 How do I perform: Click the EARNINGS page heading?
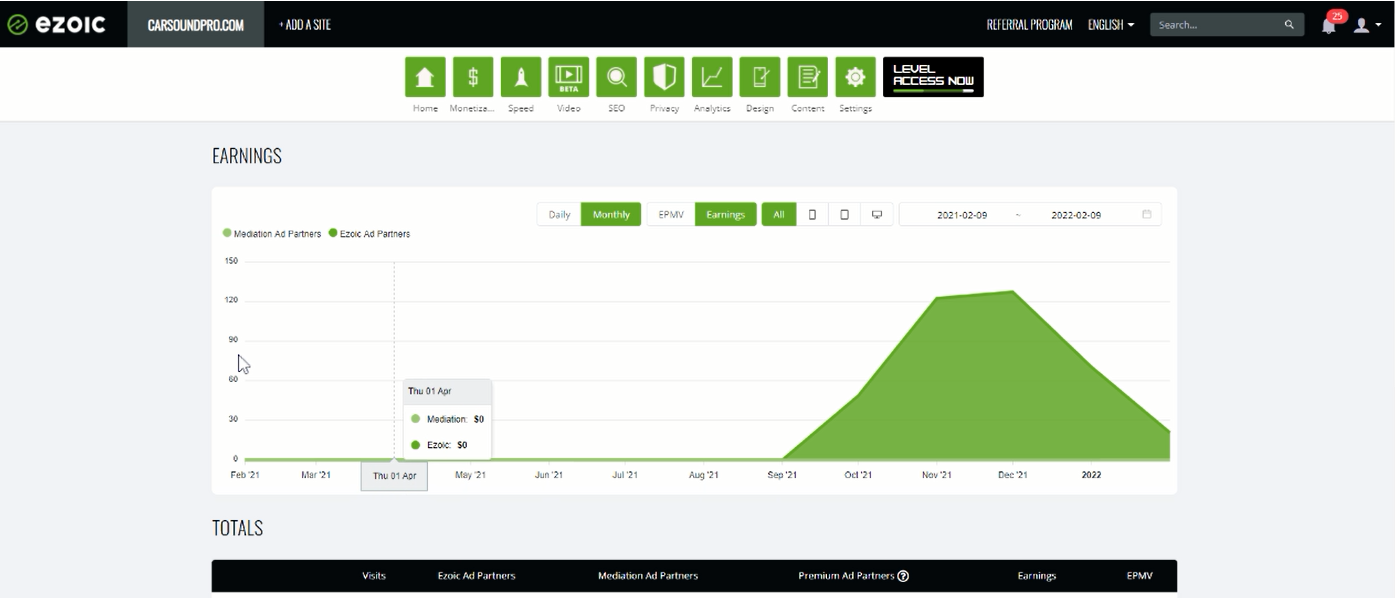pyautogui.click(x=247, y=156)
